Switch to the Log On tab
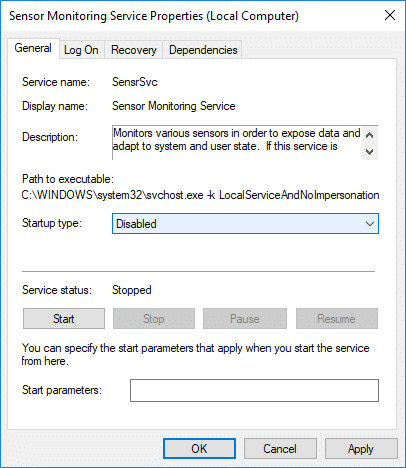Viewport: 406px width, 468px height. [82, 50]
